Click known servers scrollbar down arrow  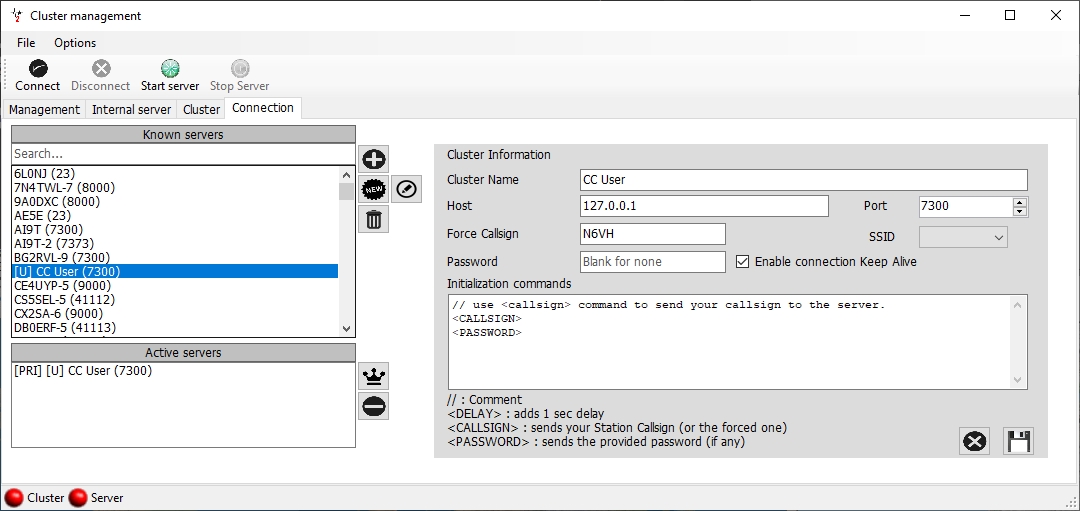tap(346, 329)
